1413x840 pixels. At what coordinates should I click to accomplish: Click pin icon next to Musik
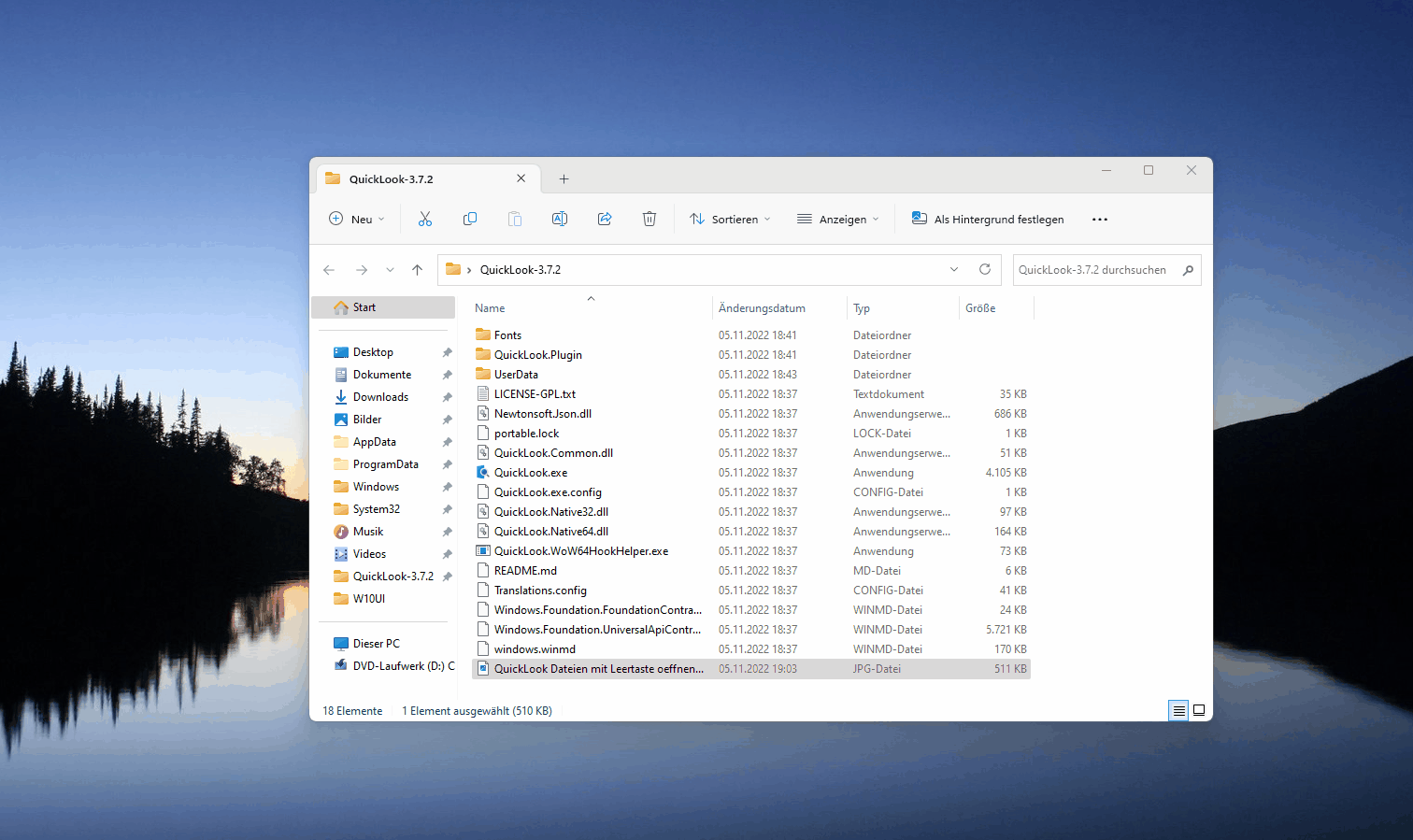(x=447, y=532)
